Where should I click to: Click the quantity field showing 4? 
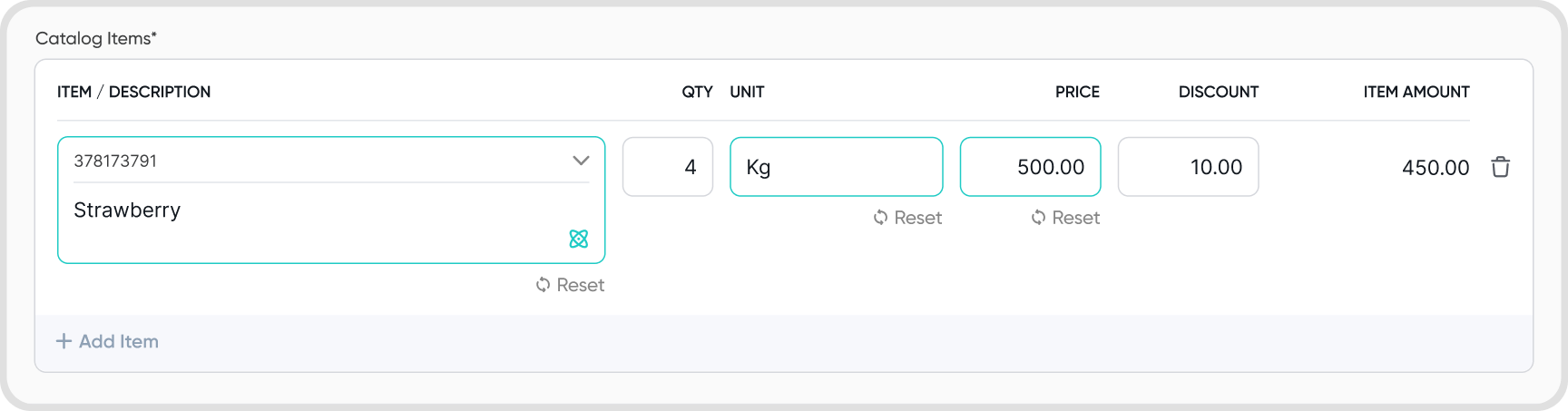pyautogui.click(x=668, y=167)
